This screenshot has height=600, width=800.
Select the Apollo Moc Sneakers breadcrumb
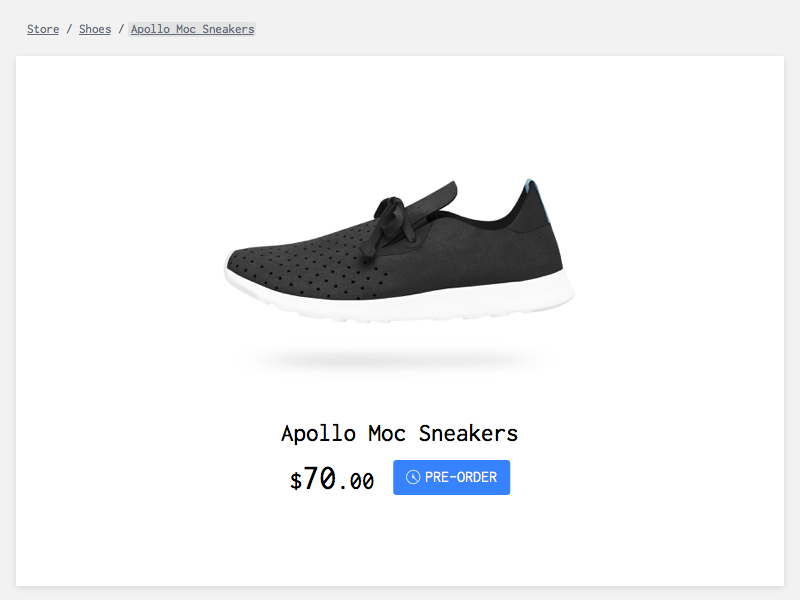(192, 29)
